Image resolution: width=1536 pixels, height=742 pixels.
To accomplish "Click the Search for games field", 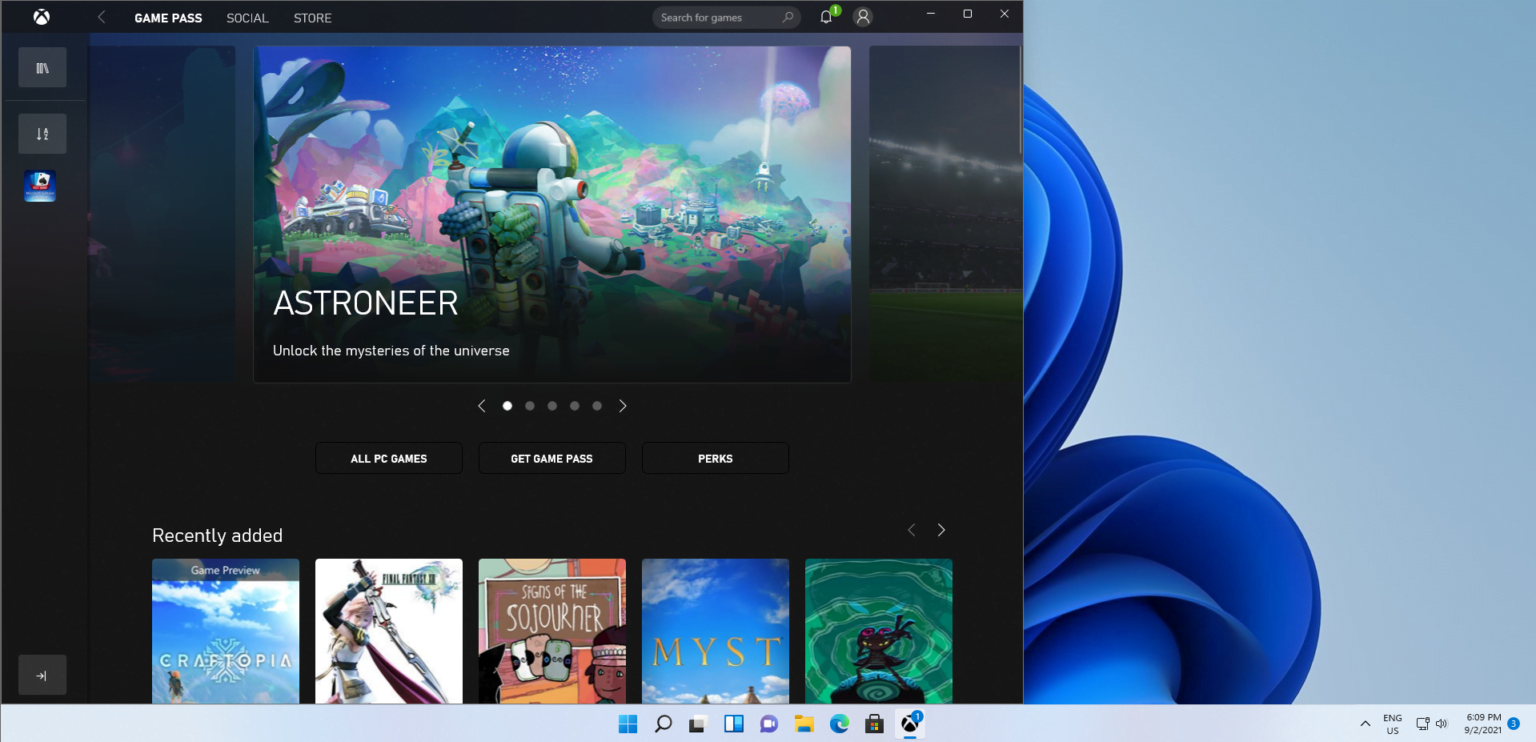I will tap(727, 17).
